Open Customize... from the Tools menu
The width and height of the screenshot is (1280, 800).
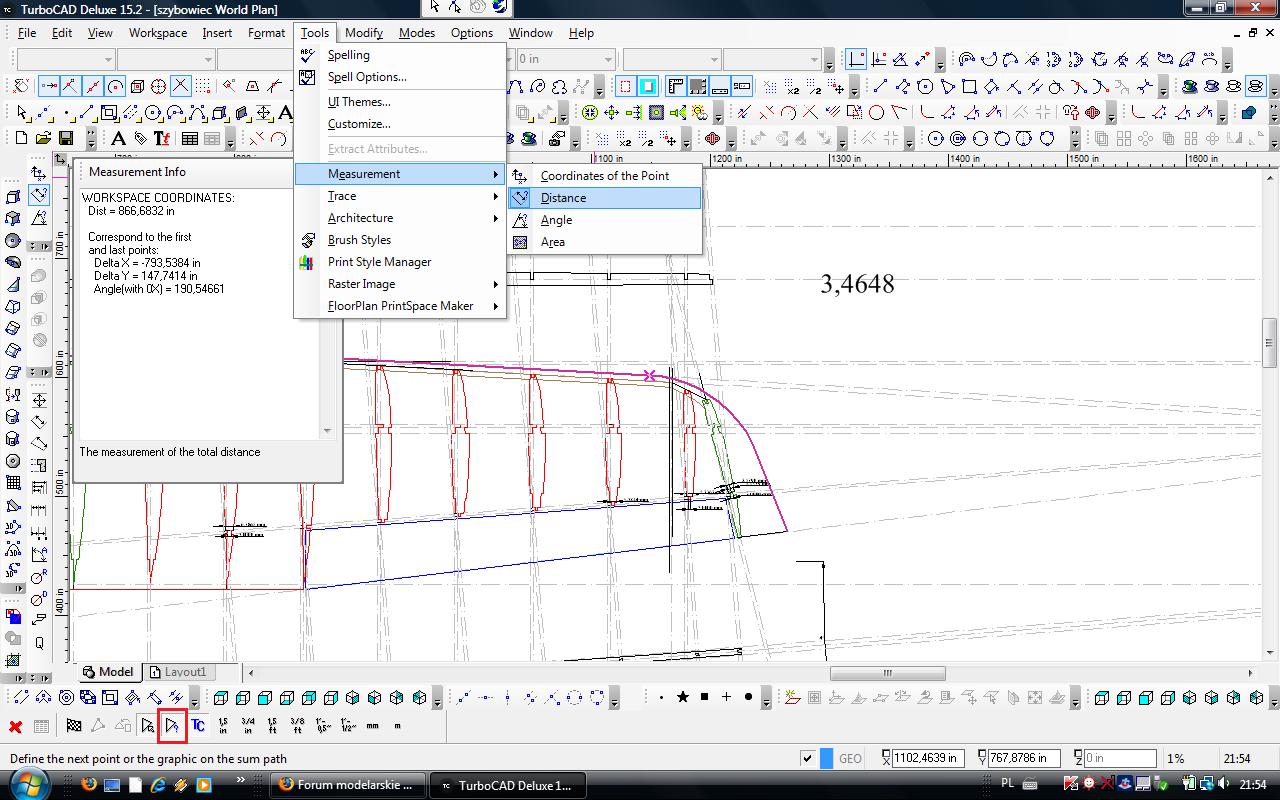[358, 124]
